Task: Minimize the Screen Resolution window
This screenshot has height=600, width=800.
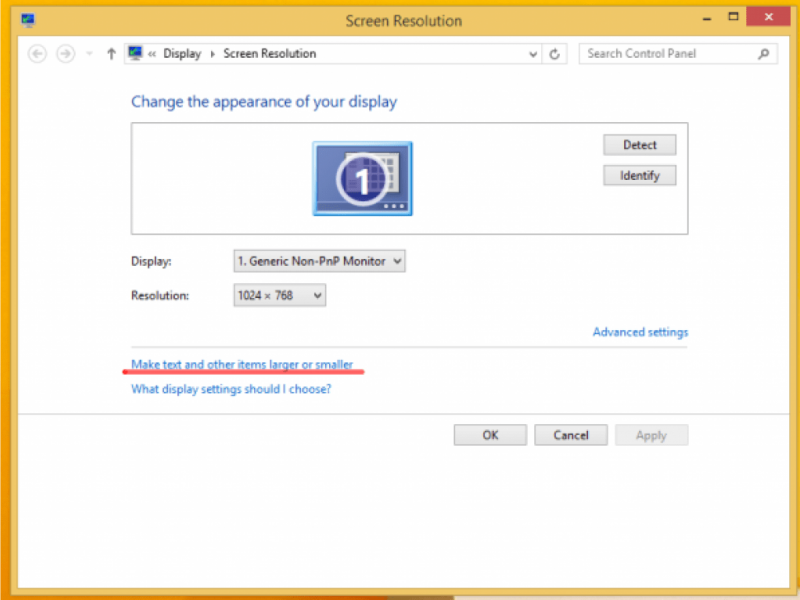Action: click(707, 18)
